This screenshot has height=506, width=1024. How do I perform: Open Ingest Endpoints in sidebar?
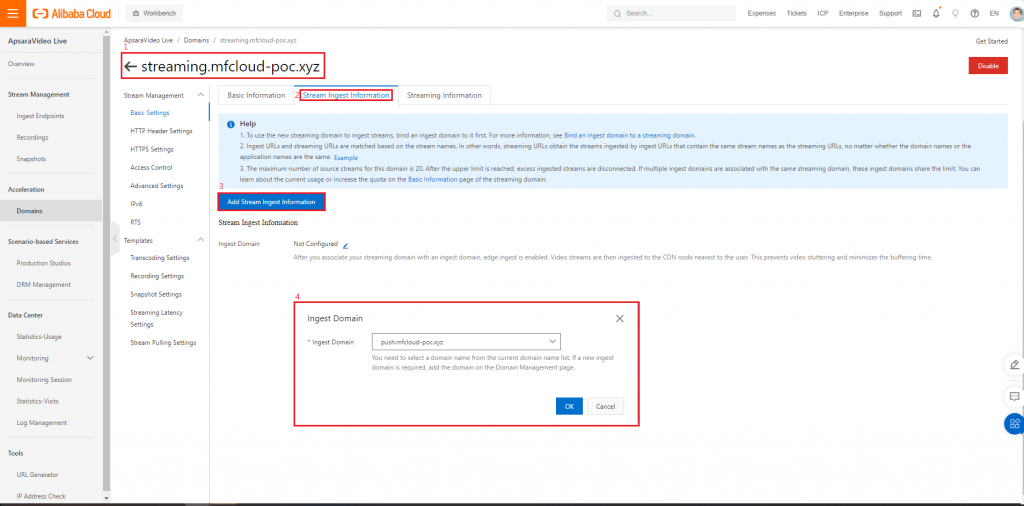point(40,116)
